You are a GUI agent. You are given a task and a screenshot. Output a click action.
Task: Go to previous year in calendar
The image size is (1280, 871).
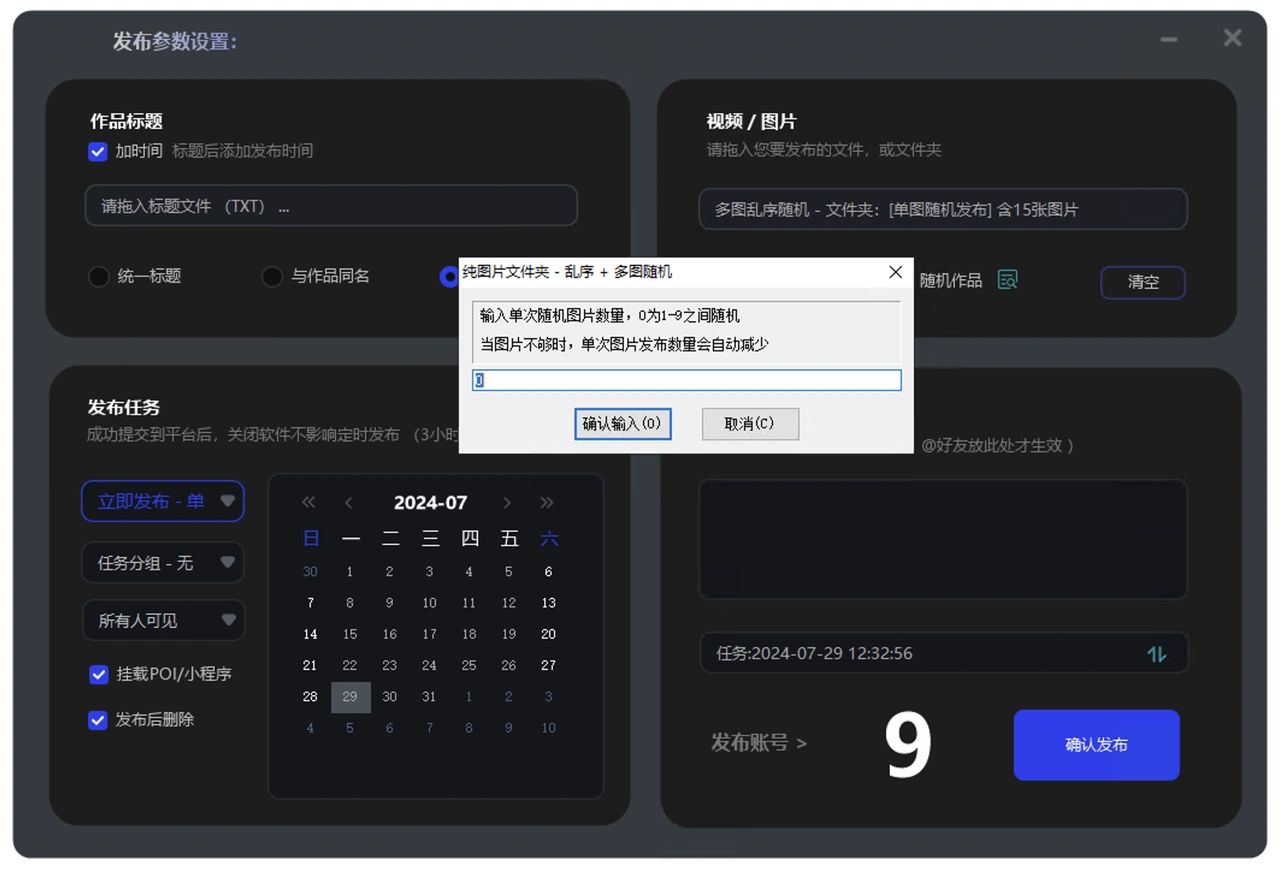click(x=309, y=502)
